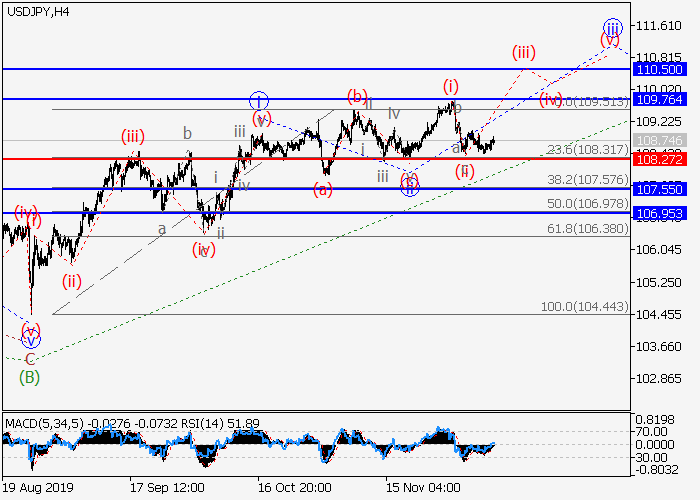This screenshot has width=700, height=500.
Task: Select the 109.764 blue price level tag
Action: (x=659, y=99)
